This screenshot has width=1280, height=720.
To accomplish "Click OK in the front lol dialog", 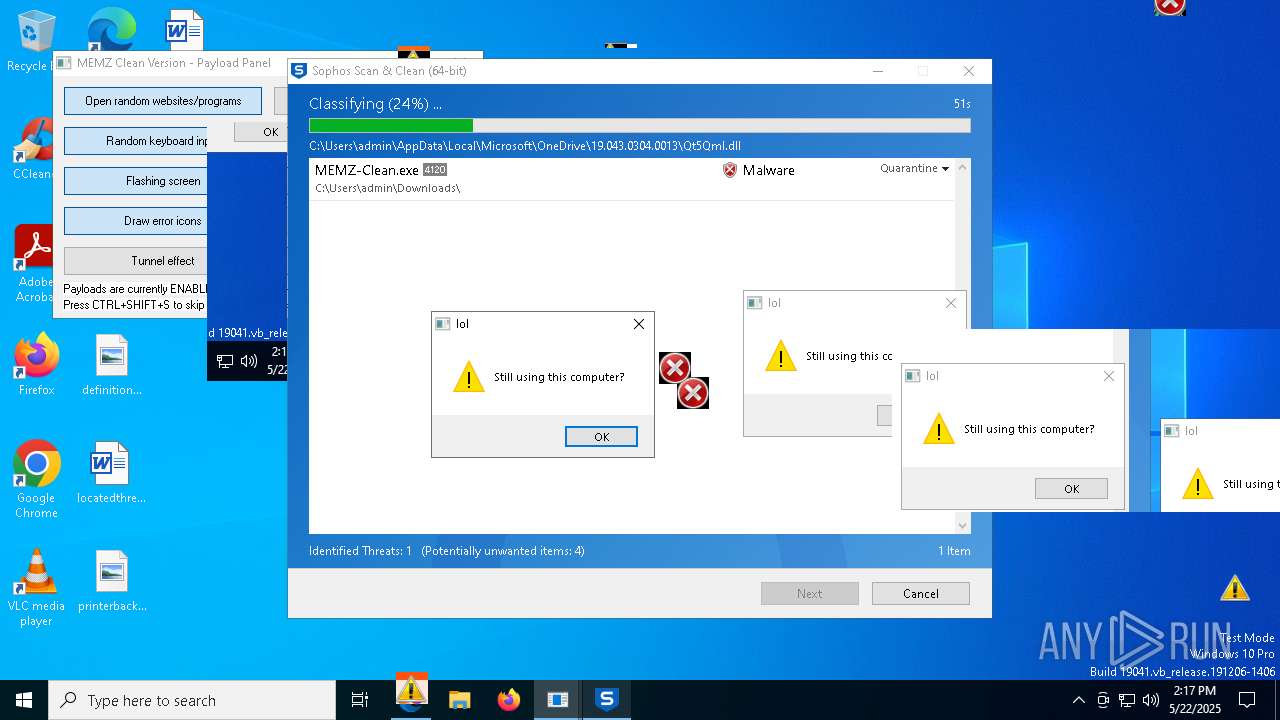I will [x=601, y=436].
